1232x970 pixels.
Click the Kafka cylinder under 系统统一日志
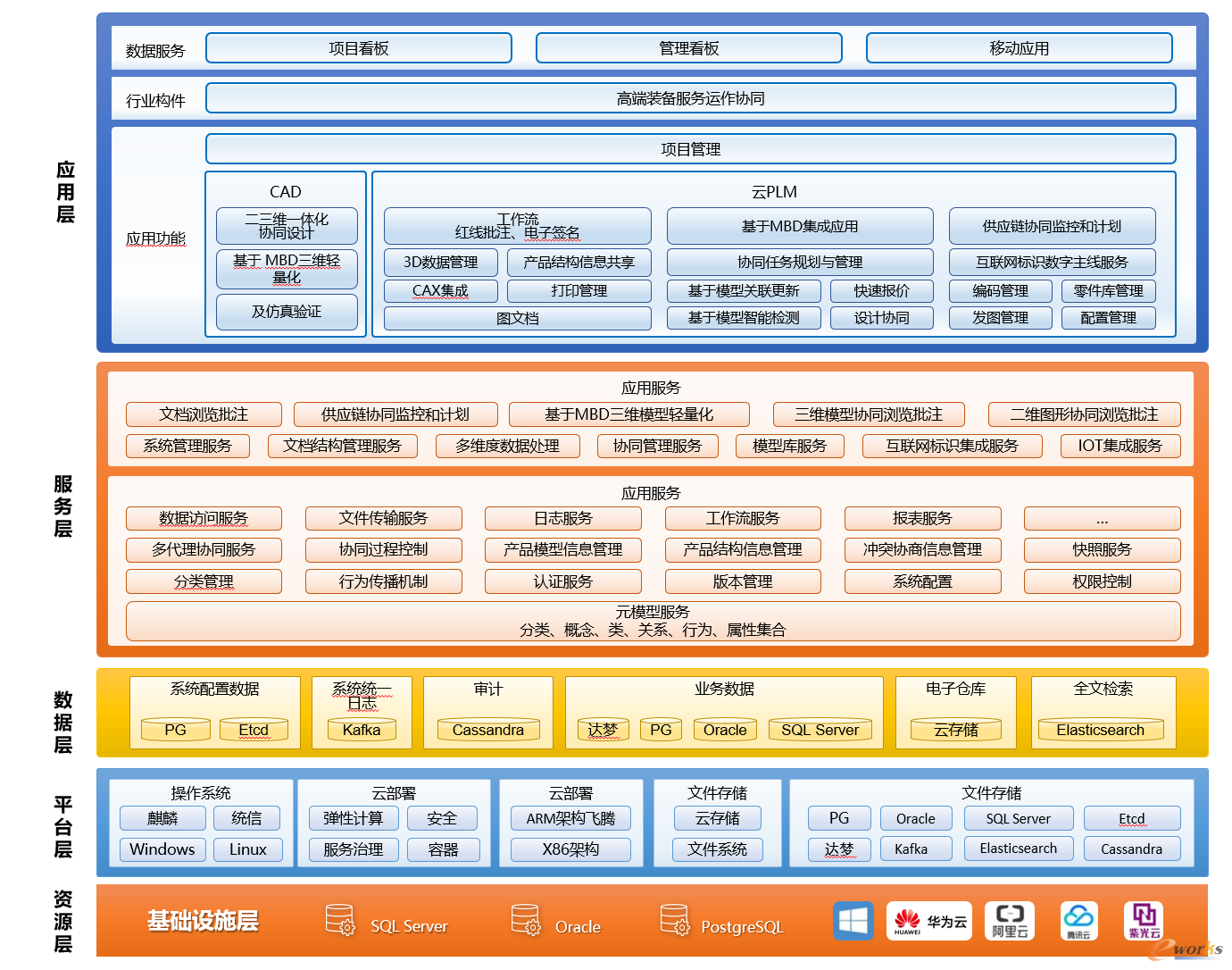[362, 730]
